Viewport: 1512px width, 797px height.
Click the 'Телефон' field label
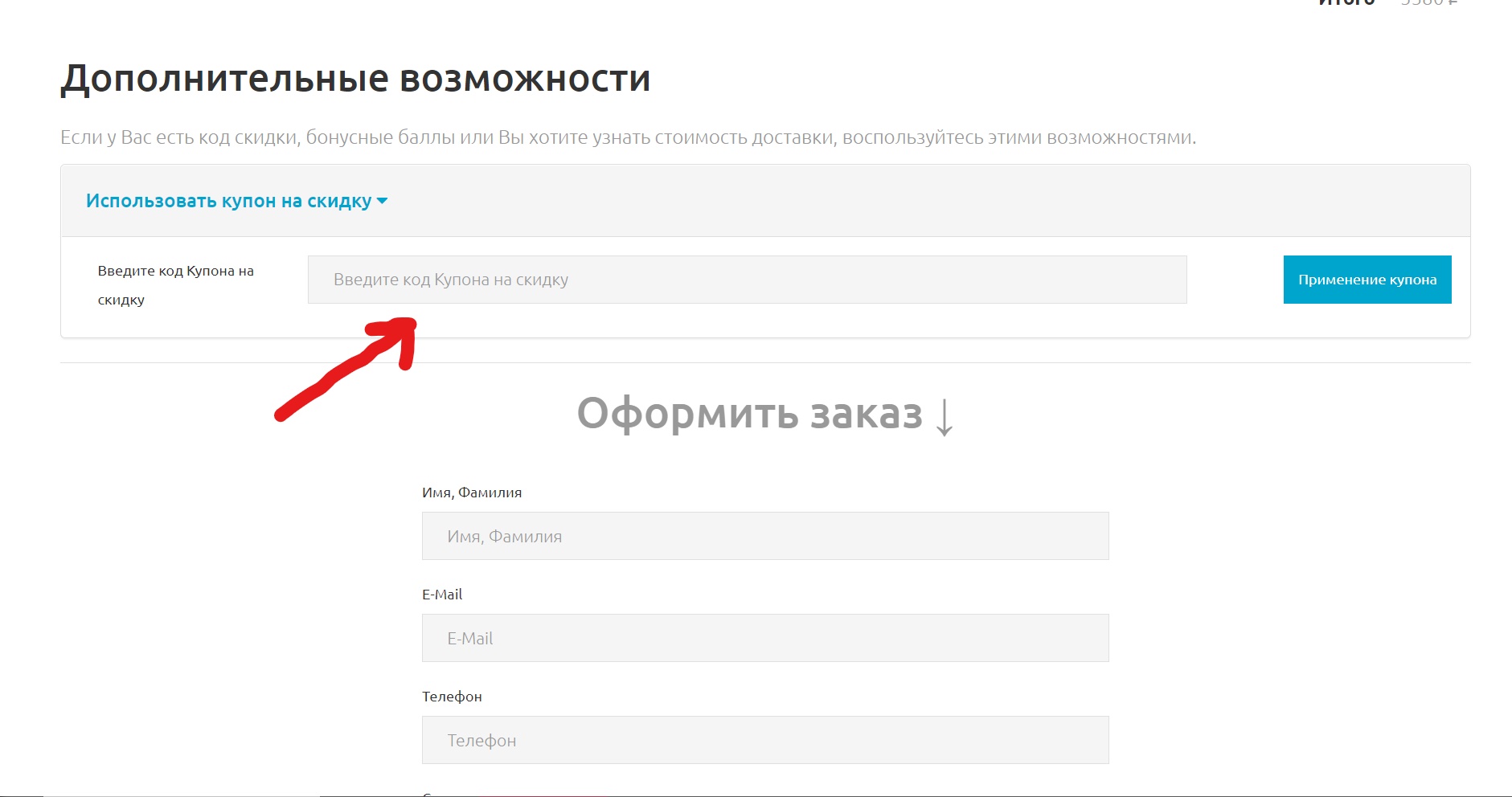pos(452,697)
